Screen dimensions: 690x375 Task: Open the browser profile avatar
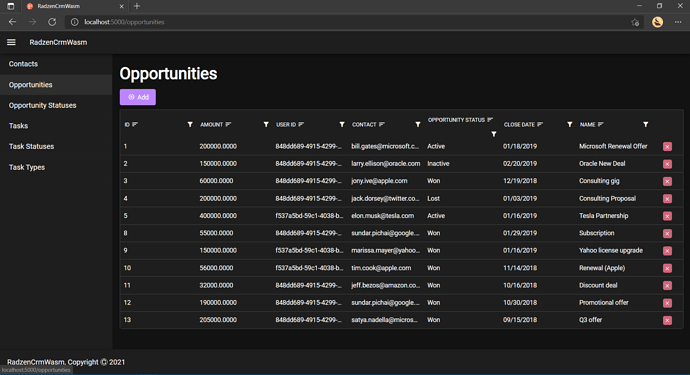[x=657, y=22]
